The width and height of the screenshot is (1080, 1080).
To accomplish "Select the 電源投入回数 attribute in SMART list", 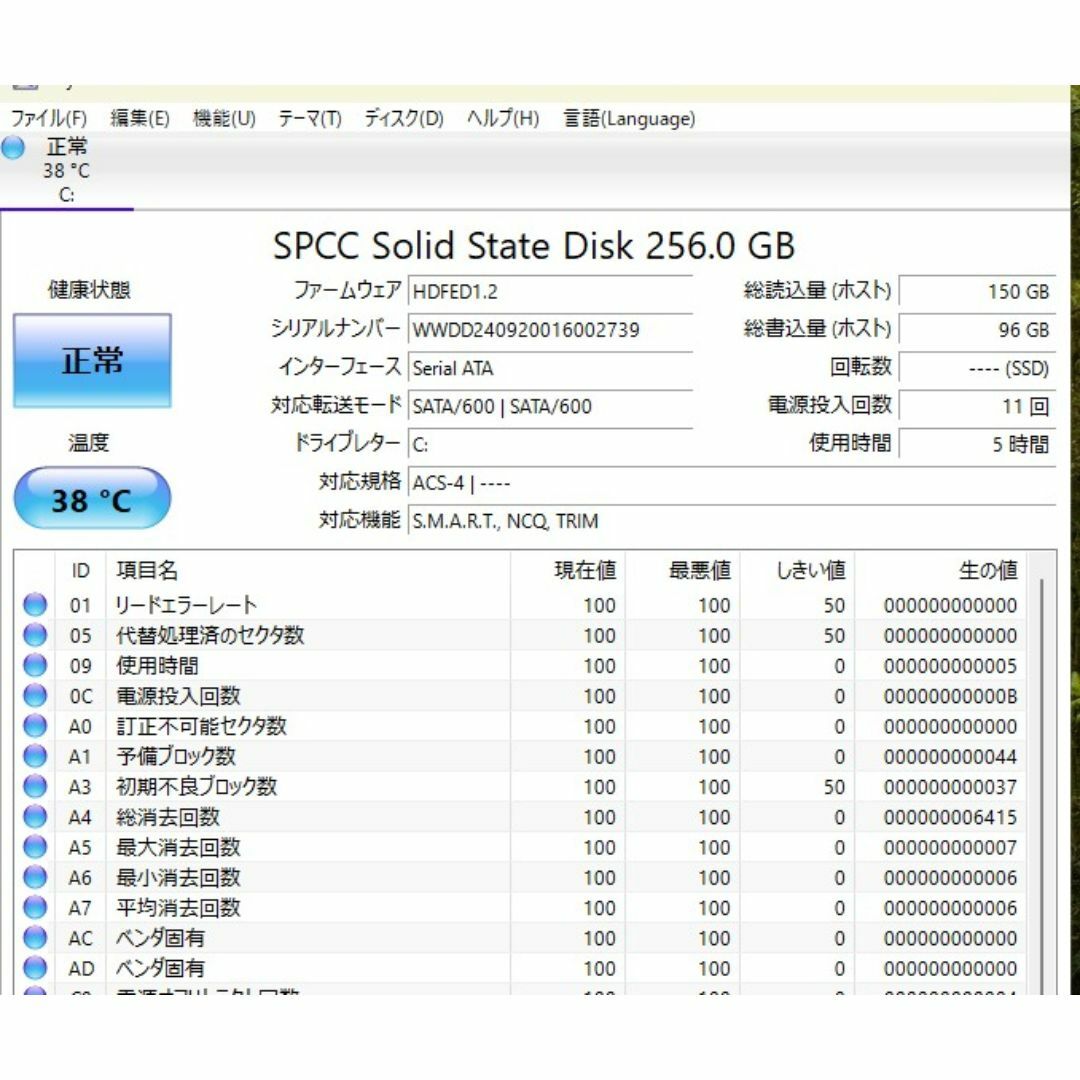I will pos(521,696).
